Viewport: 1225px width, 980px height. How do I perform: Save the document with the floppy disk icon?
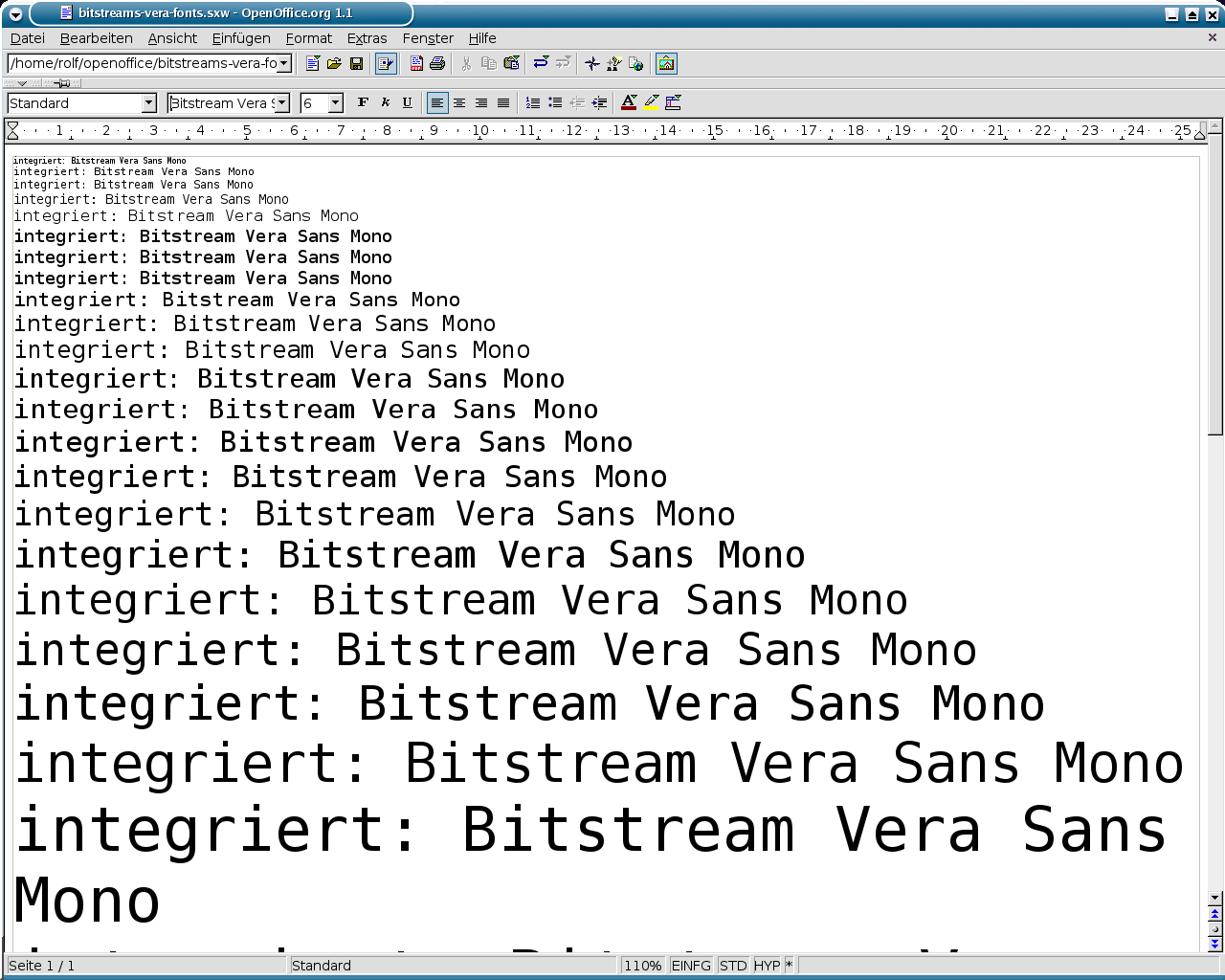click(x=356, y=63)
